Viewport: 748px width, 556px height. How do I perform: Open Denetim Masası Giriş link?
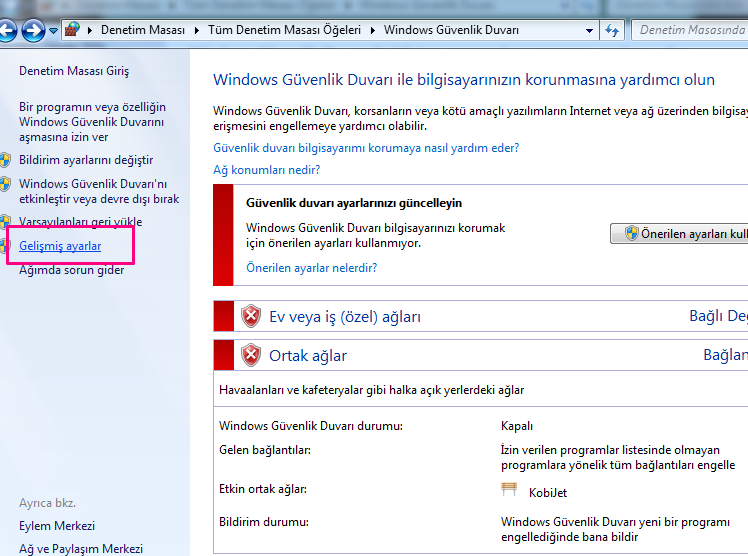click(x=74, y=71)
